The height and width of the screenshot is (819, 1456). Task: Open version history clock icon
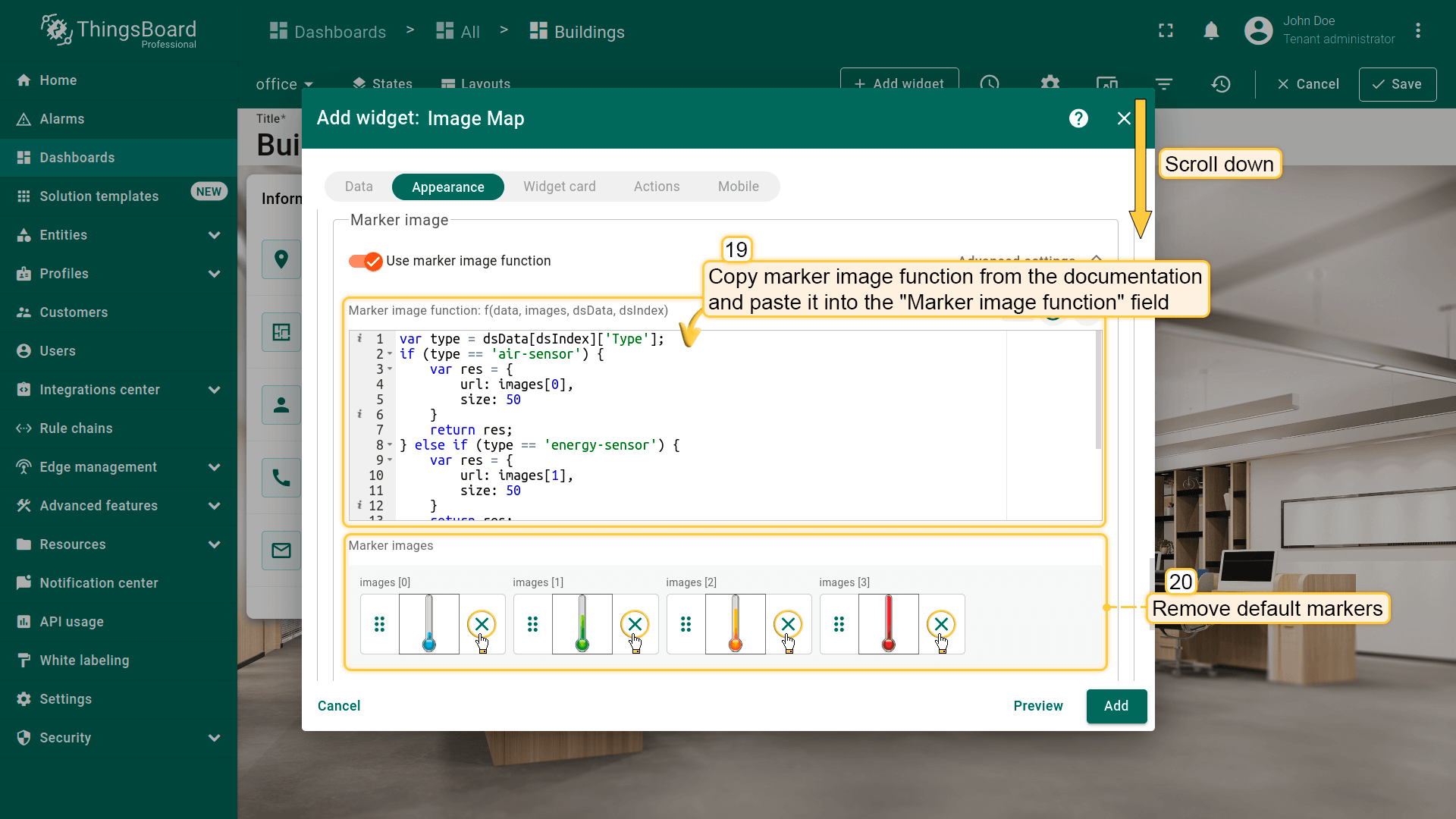pyautogui.click(x=1220, y=84)
